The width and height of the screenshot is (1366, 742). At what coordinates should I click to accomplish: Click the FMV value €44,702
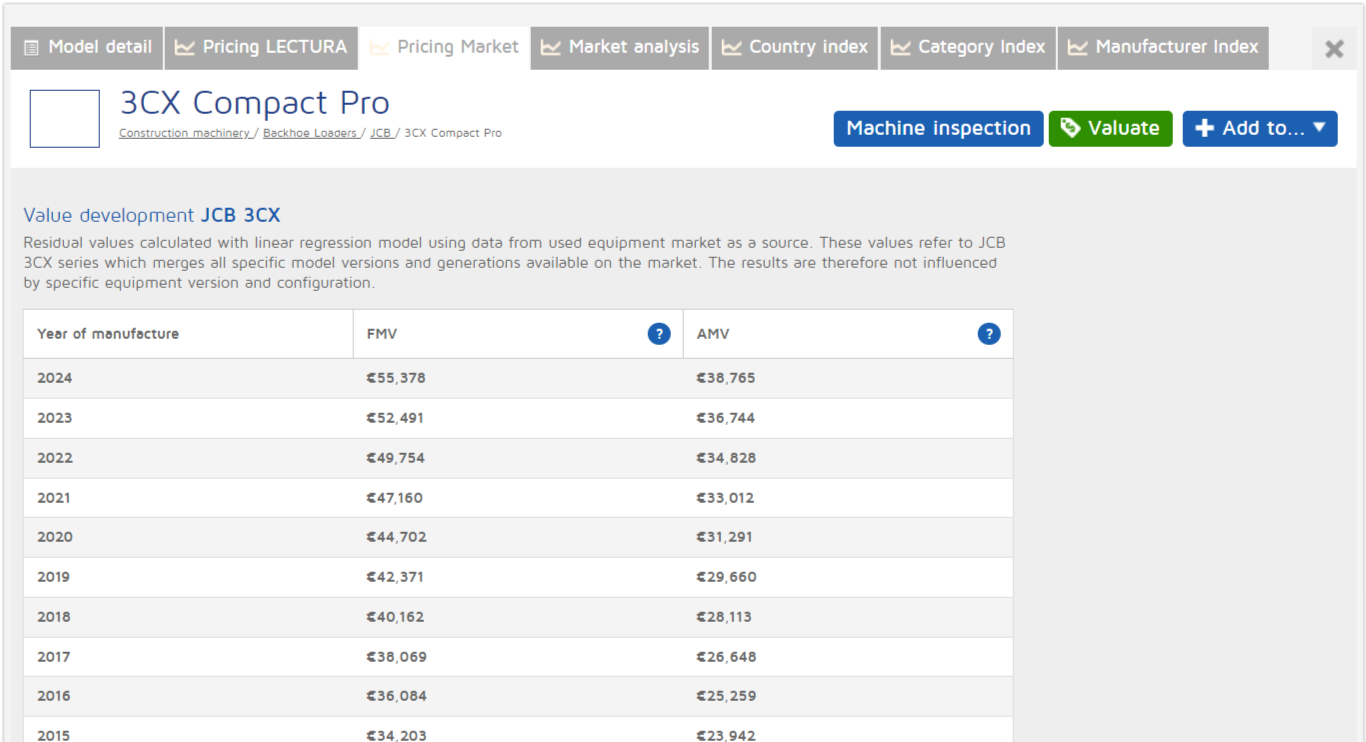click(x=397, y=537)
